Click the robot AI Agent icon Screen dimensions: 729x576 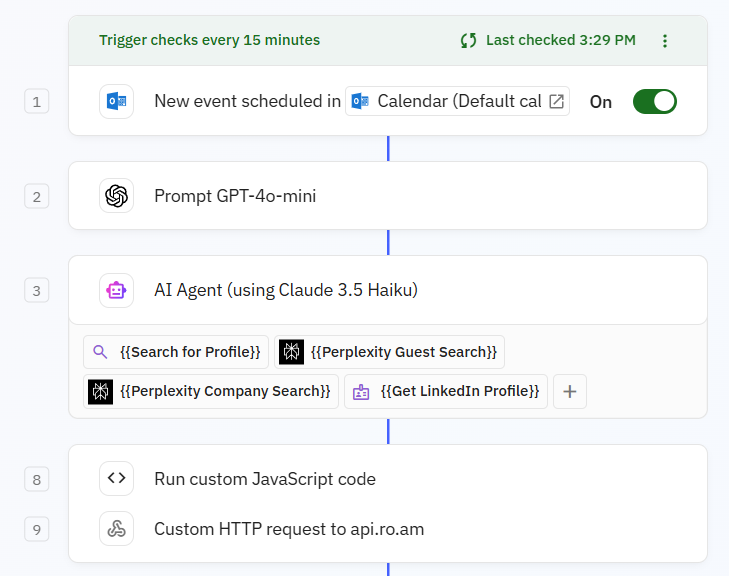pos(116,291)
